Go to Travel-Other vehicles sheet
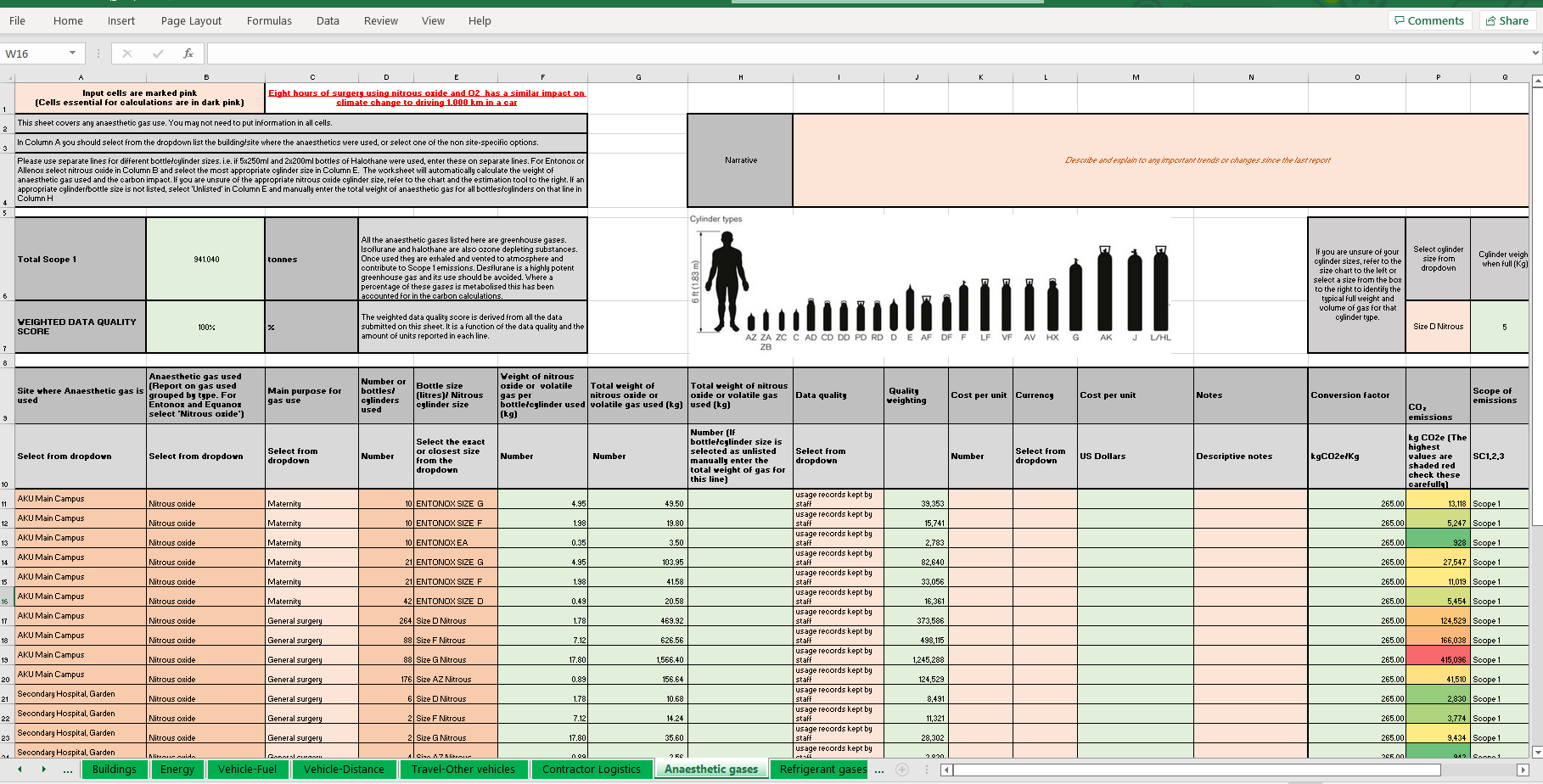 [x=463, y=770]
